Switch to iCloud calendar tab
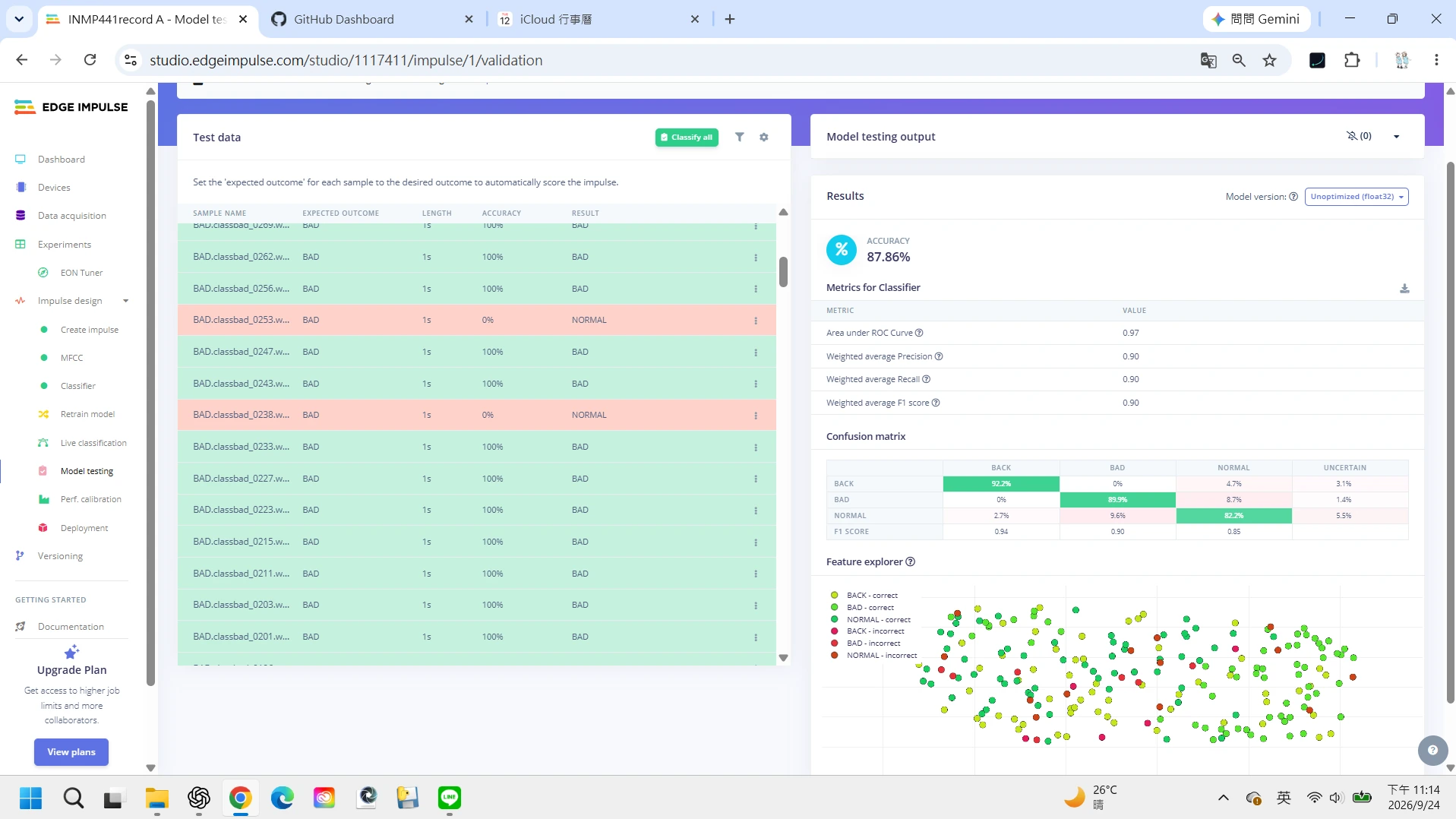This screenshot has width=1456, height=819. 599,19
